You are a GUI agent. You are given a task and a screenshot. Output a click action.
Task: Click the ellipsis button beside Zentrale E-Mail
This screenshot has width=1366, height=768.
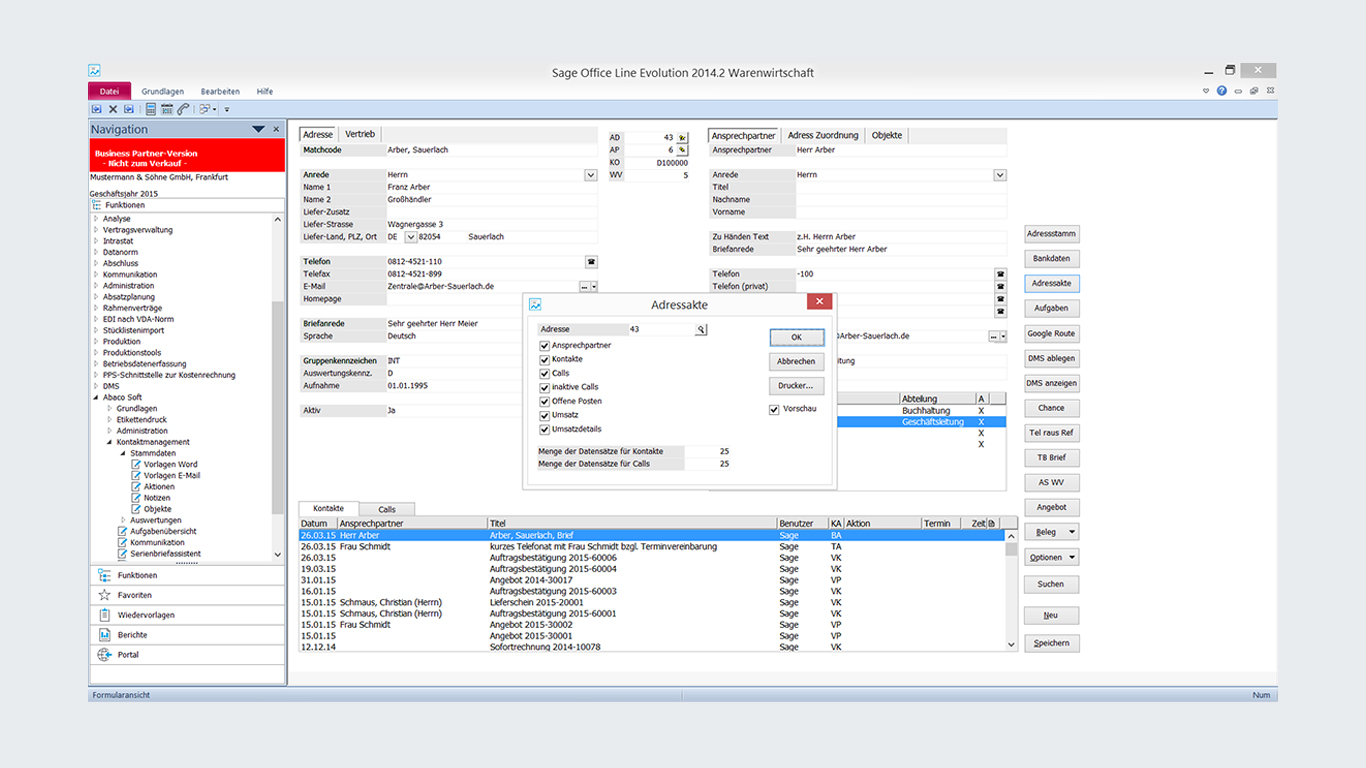[x=584, y=287]
